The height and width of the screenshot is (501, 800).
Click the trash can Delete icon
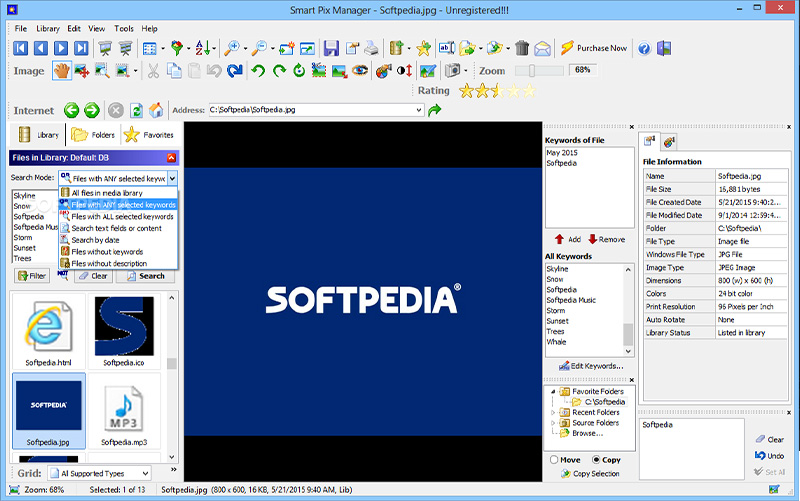pyautogui.click(x=521, y=48)
